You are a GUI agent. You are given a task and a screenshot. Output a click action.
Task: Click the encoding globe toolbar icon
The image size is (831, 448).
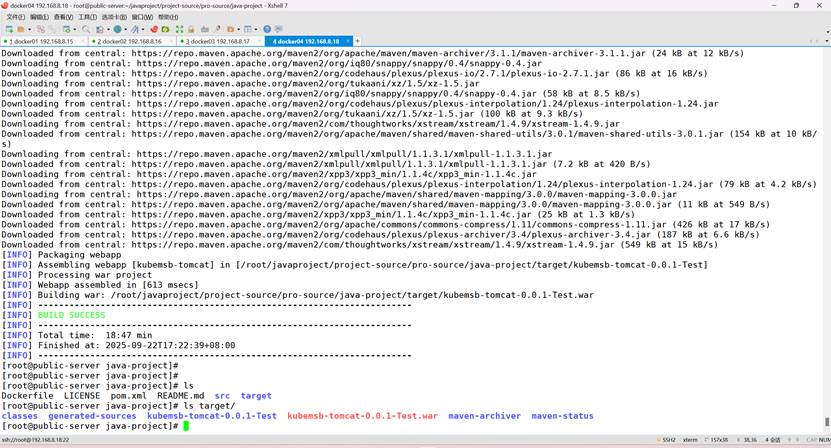tap(117, 29)
